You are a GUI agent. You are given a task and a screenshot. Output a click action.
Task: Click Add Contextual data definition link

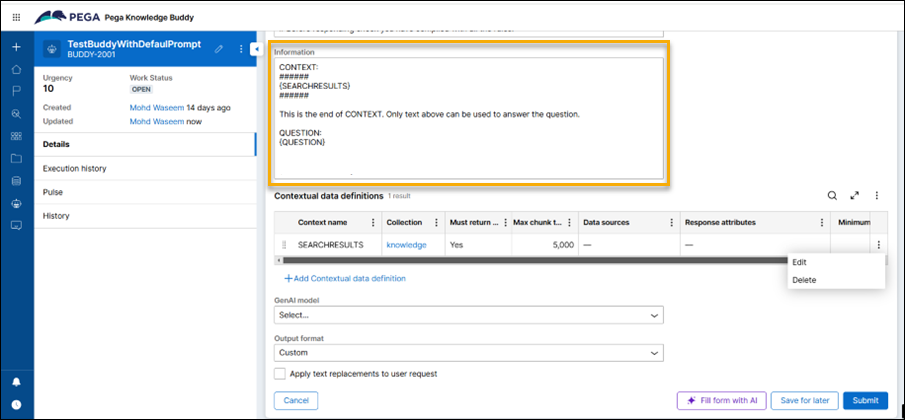tap(345, 279)
